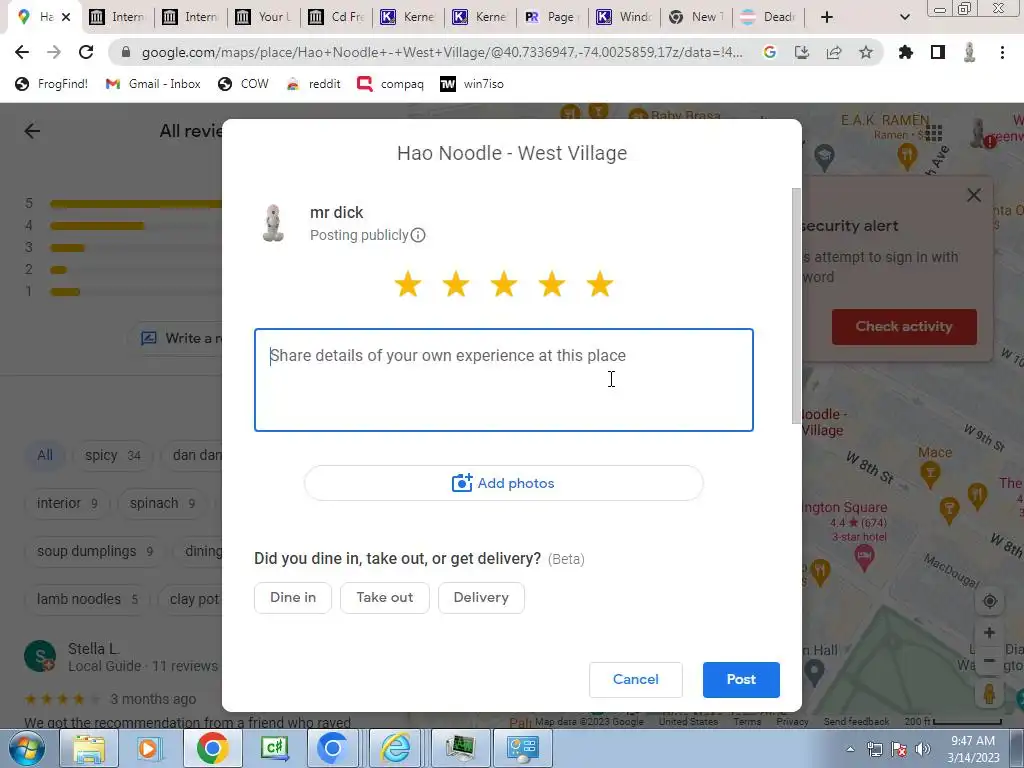Open the Extensions puzzle icon

point(906,52)
